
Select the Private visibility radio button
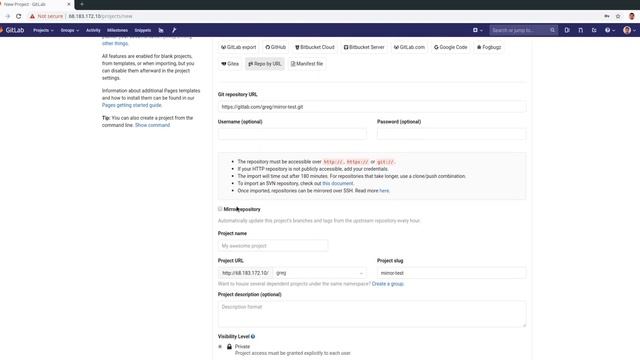point(220,347)
